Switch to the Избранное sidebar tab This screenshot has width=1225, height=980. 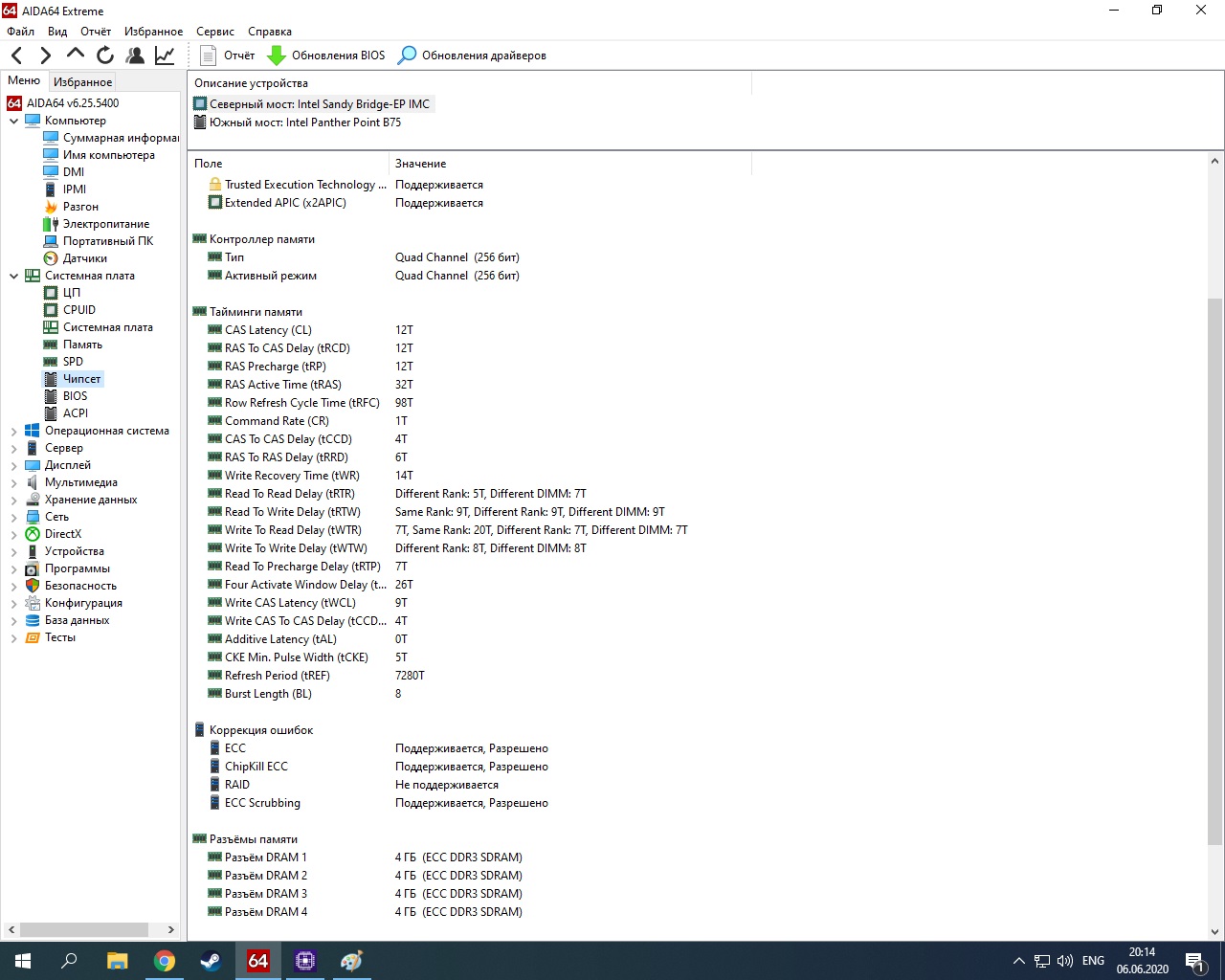pyautogui.click(x=82, y=82)
